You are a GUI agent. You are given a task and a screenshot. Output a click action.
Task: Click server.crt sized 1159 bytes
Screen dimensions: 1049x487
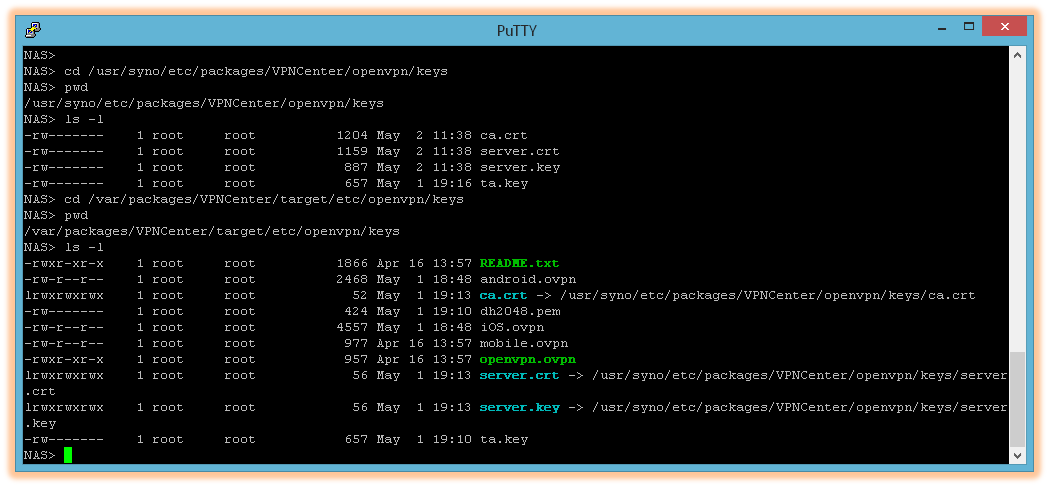pyautogui.click(x=519, y=151)
